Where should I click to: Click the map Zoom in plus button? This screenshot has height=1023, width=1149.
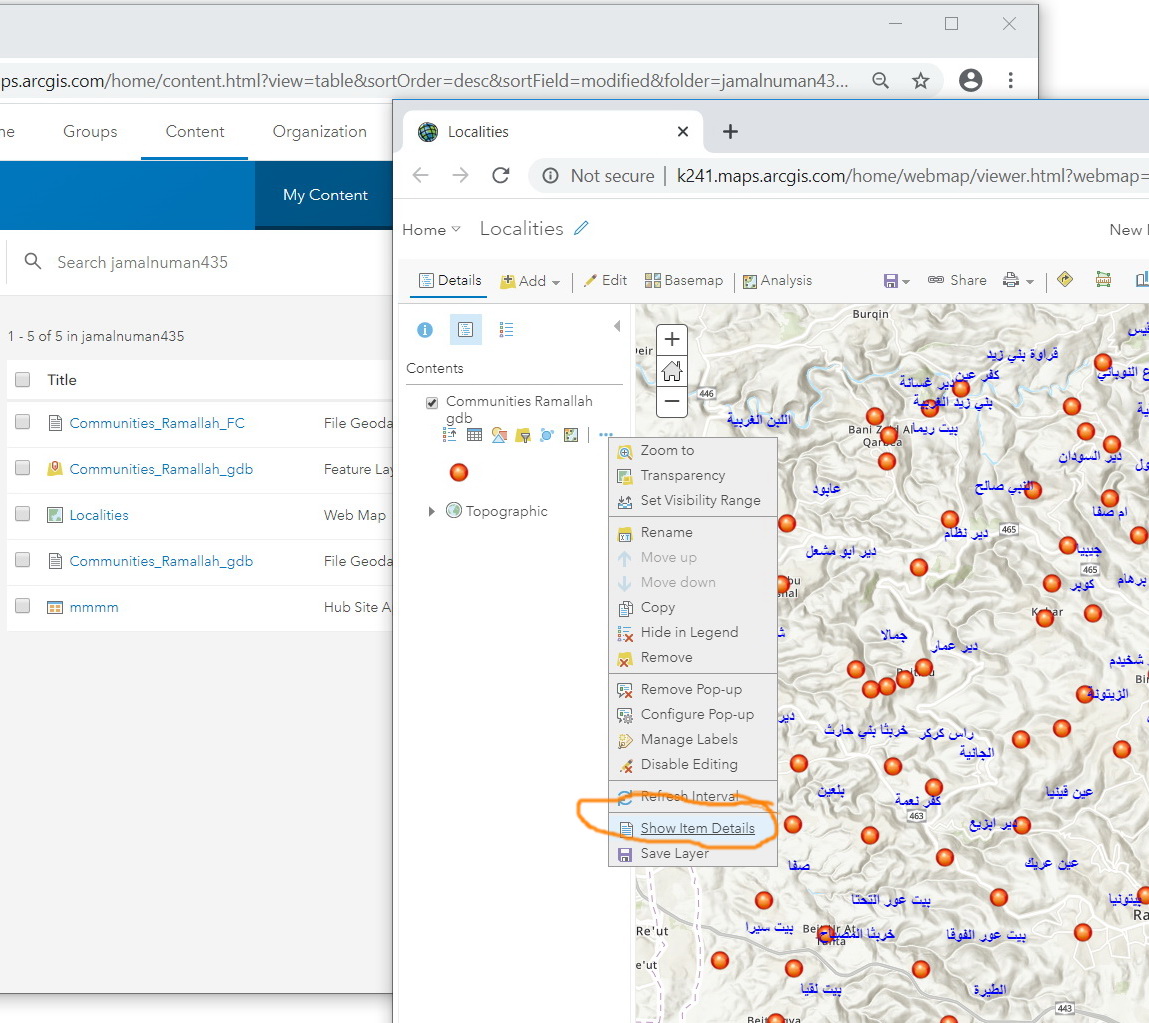pos(672,340)
